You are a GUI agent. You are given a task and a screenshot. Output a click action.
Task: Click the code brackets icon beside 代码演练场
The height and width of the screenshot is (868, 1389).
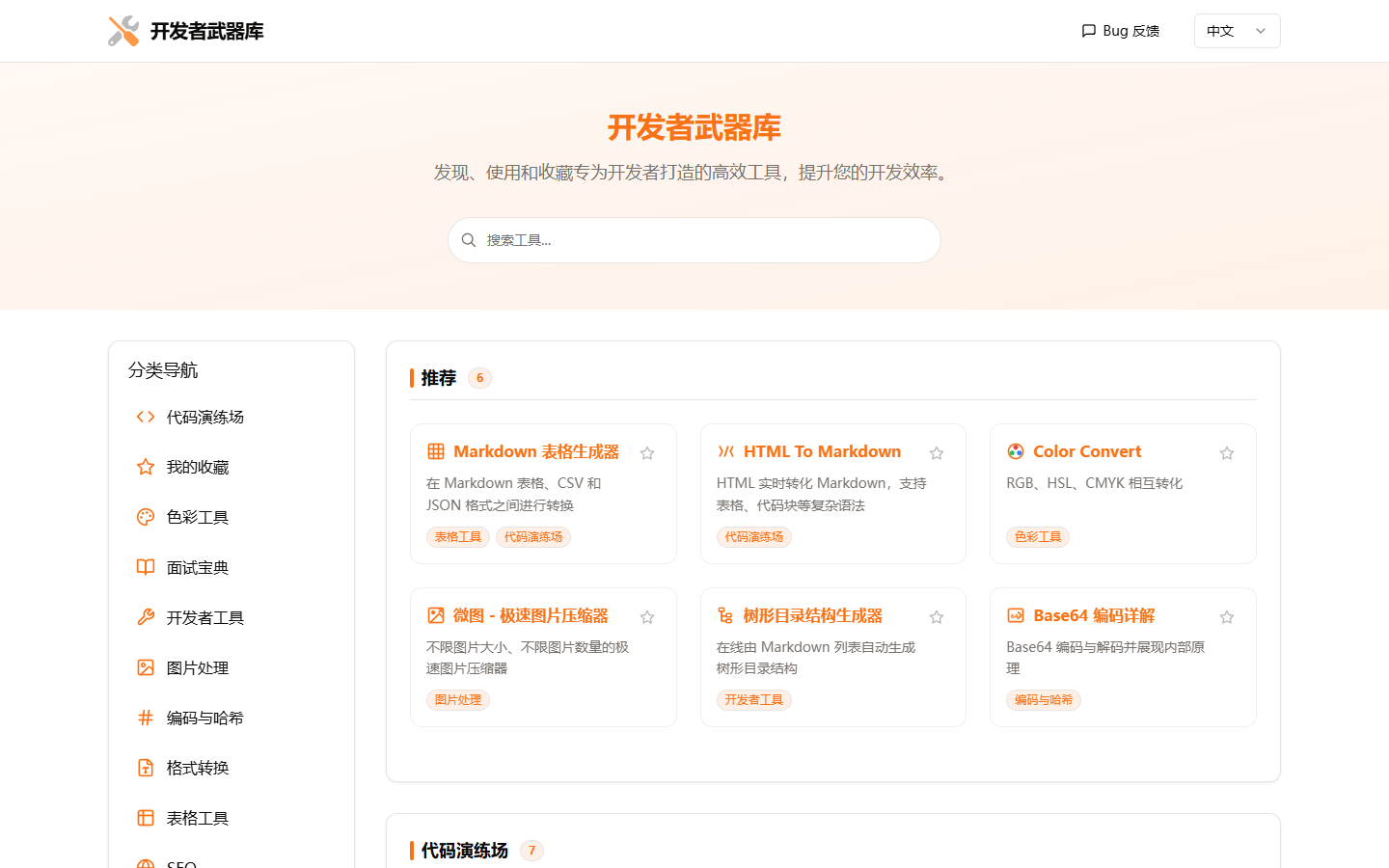(146, 417)
